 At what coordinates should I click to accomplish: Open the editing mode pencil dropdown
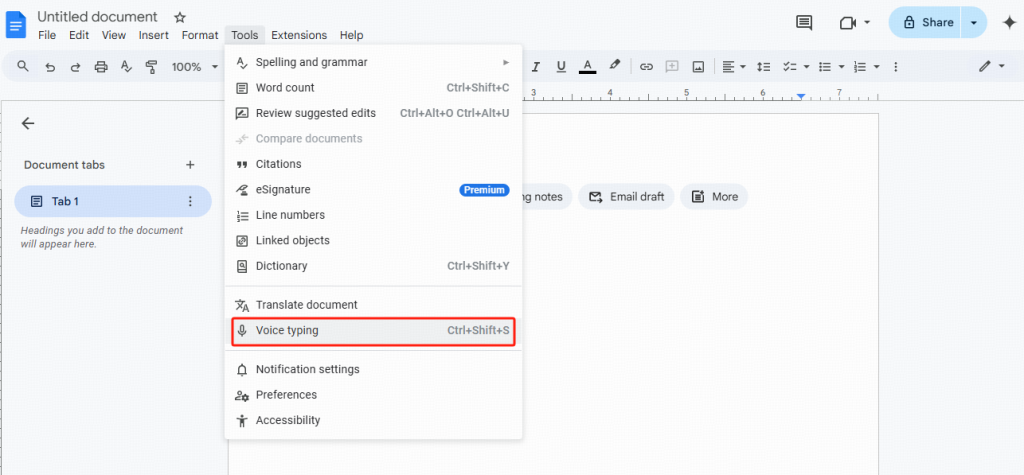991,67
